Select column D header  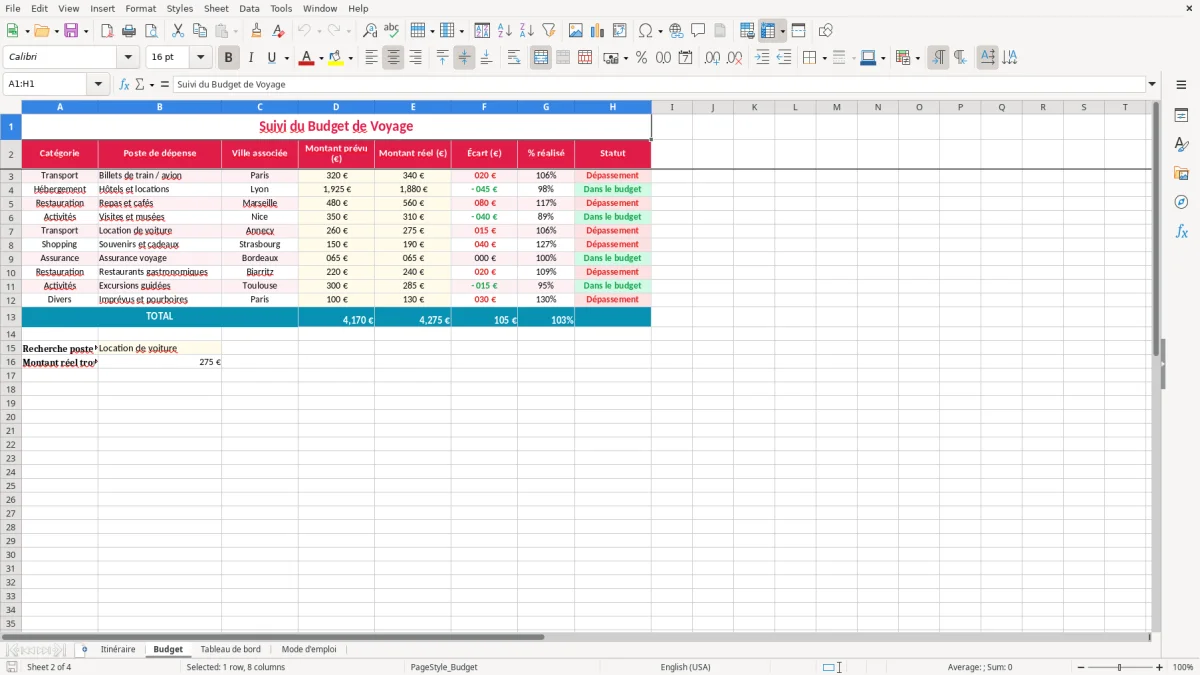tap(336, 107)
